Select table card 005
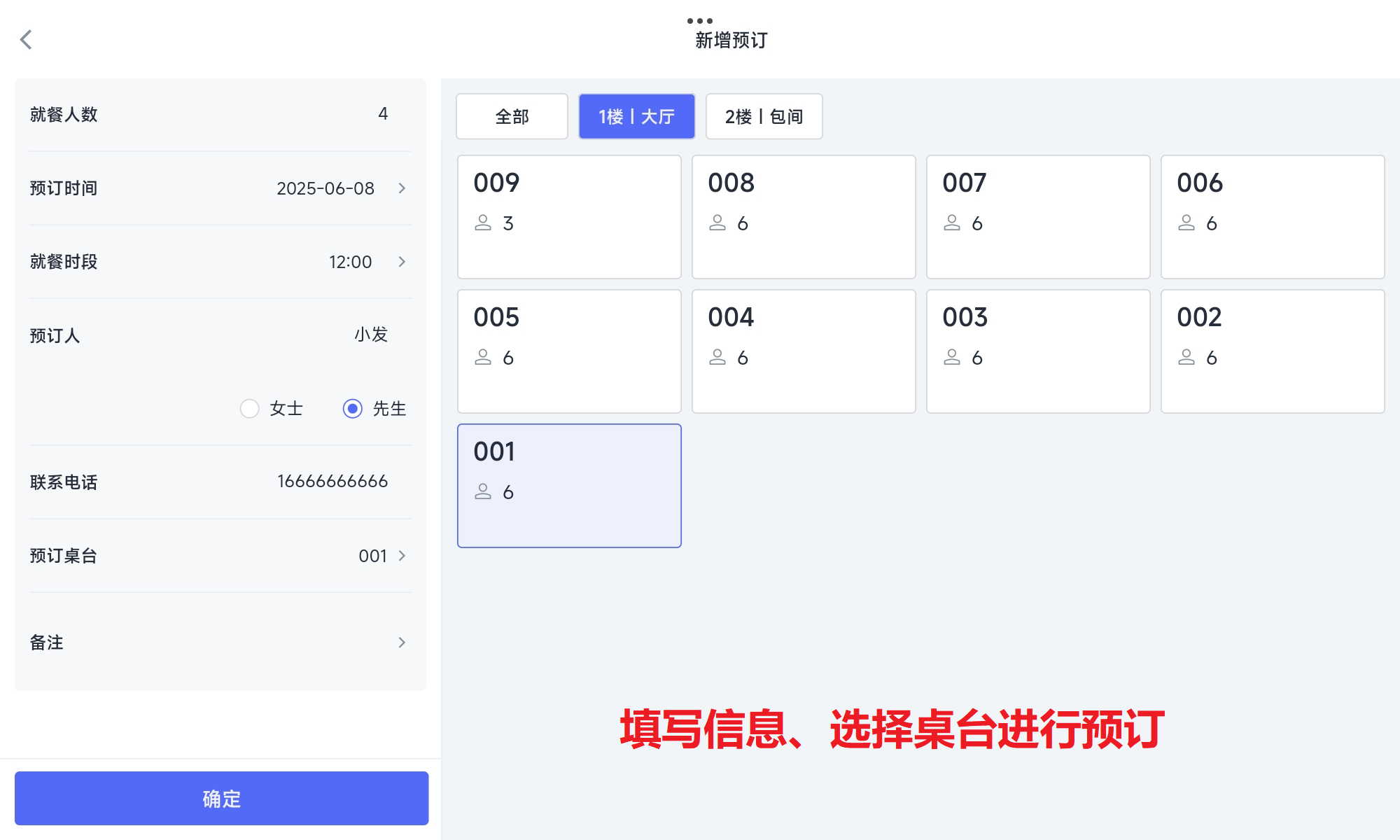The height and width of the screenshot is (840, 1400). pyautogui.click(x=569, y=351)
